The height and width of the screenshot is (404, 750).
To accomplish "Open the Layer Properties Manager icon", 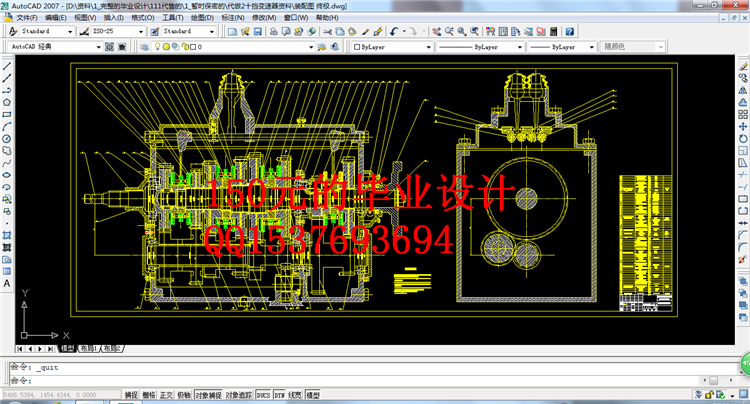I will 144,47.
